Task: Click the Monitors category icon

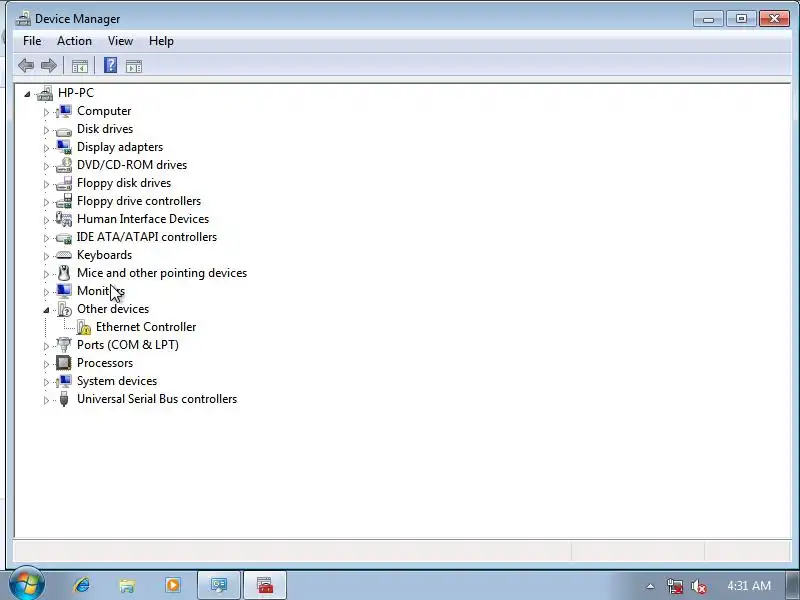Action: pos(64,291)
